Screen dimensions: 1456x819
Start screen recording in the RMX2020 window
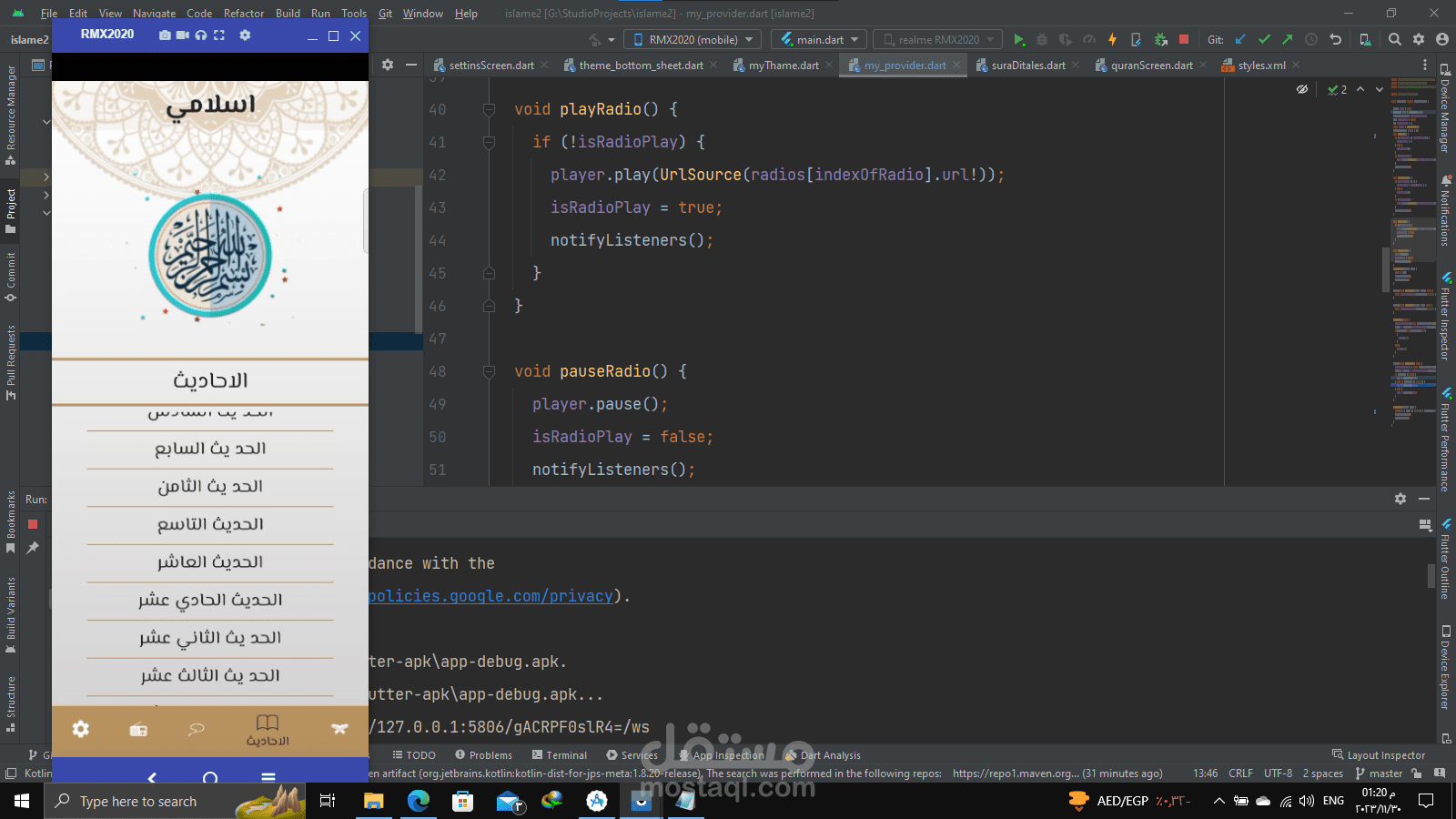[183, 35]
